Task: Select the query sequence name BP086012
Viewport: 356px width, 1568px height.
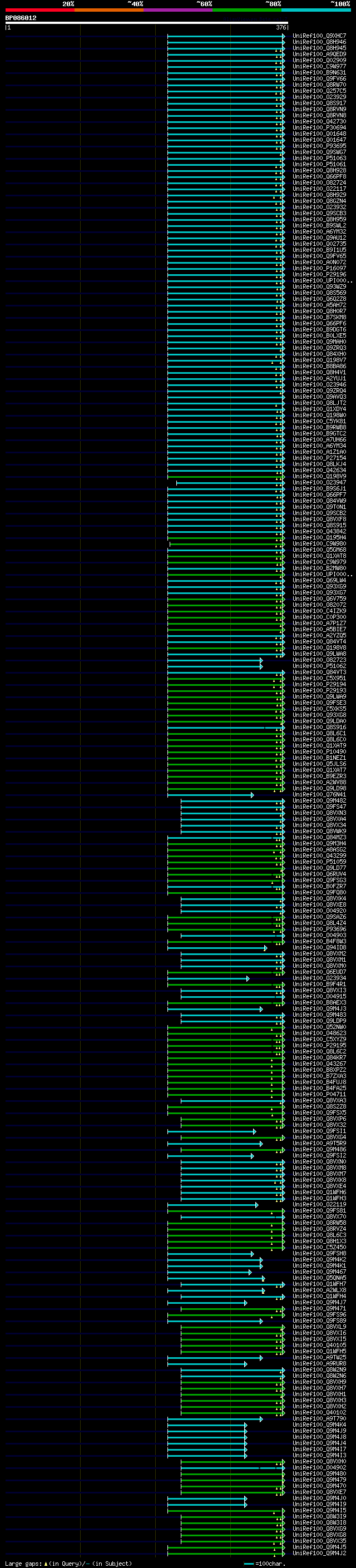Action: tap(21, 18)
